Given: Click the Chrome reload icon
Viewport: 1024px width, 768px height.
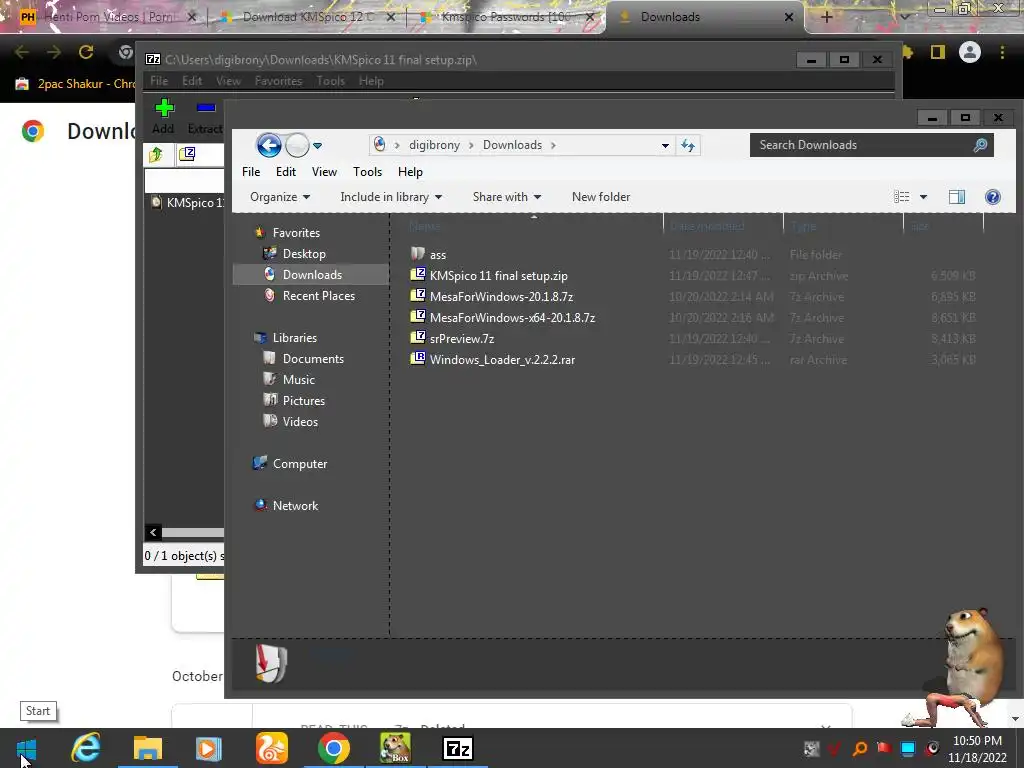Looking at the screenshot, I should [86, 52].
